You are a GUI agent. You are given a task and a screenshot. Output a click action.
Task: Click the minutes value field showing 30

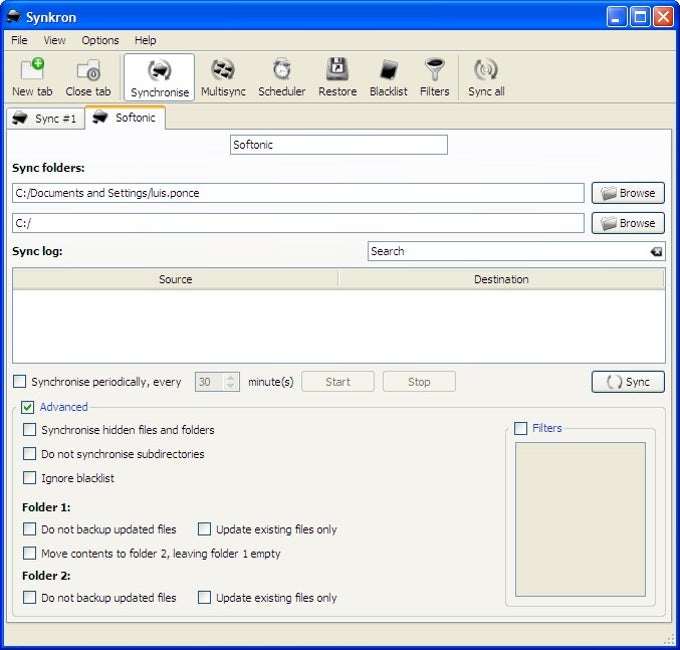click(x=210, y=382)
